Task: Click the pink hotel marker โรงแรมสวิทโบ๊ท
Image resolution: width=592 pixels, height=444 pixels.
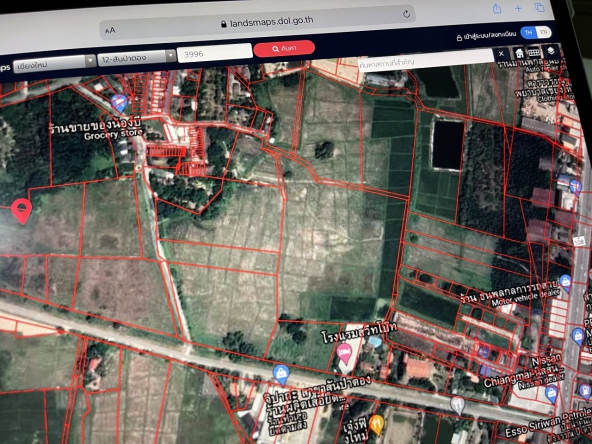Action: click(x=344, y=354)
